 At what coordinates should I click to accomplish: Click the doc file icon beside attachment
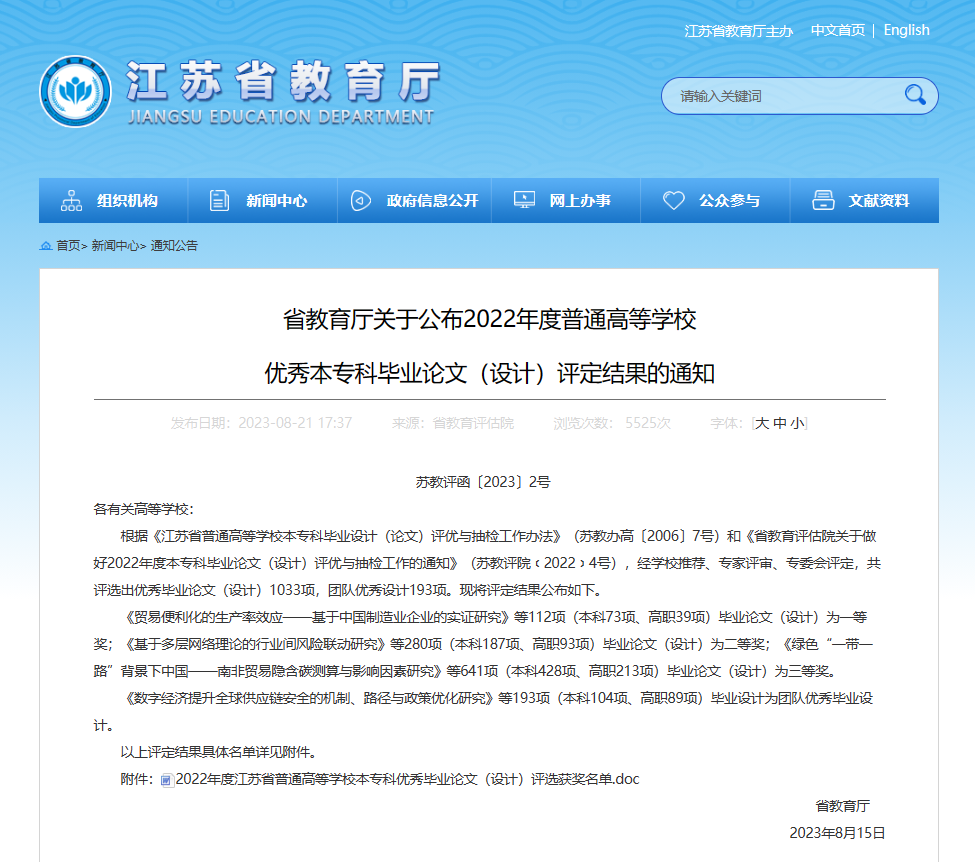167,780
